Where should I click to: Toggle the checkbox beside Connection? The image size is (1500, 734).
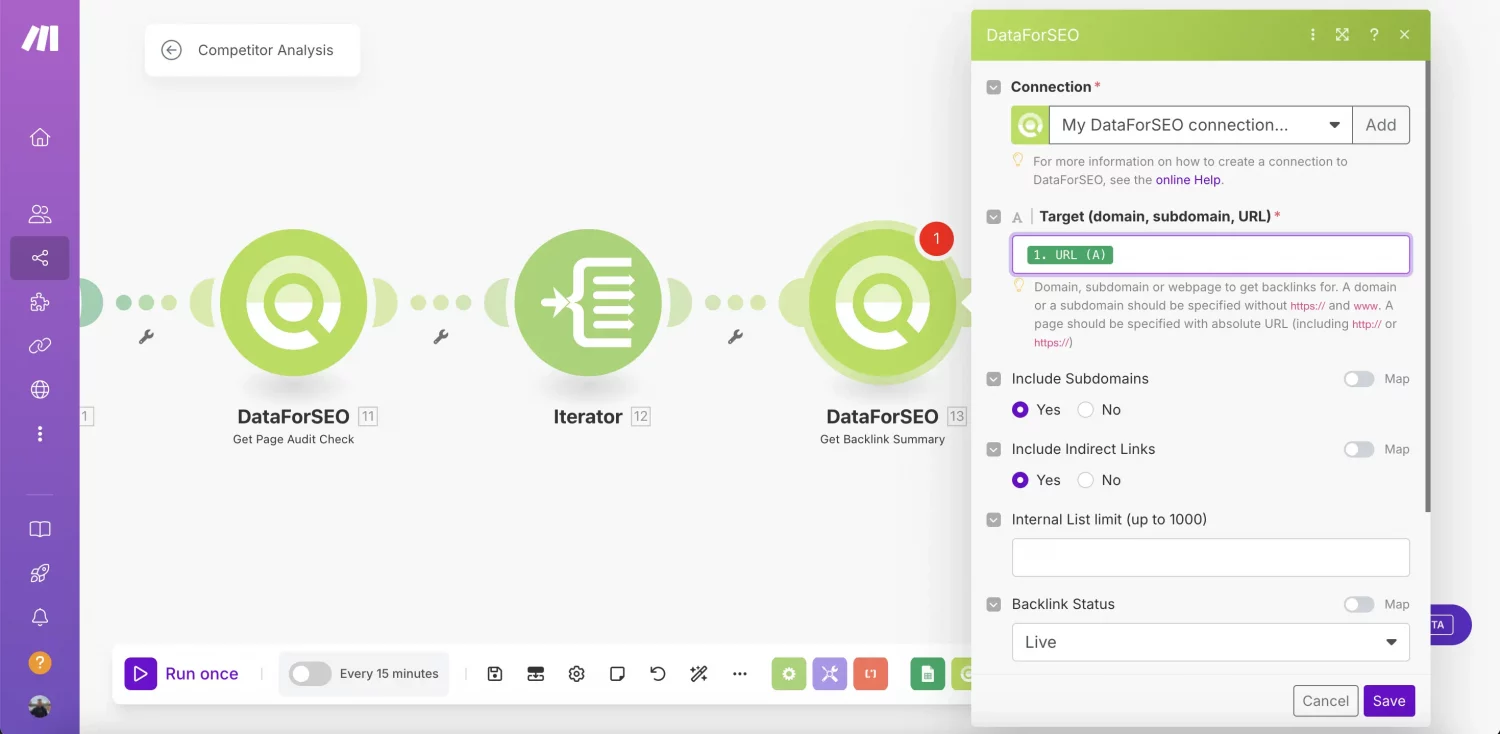(993, 87)
